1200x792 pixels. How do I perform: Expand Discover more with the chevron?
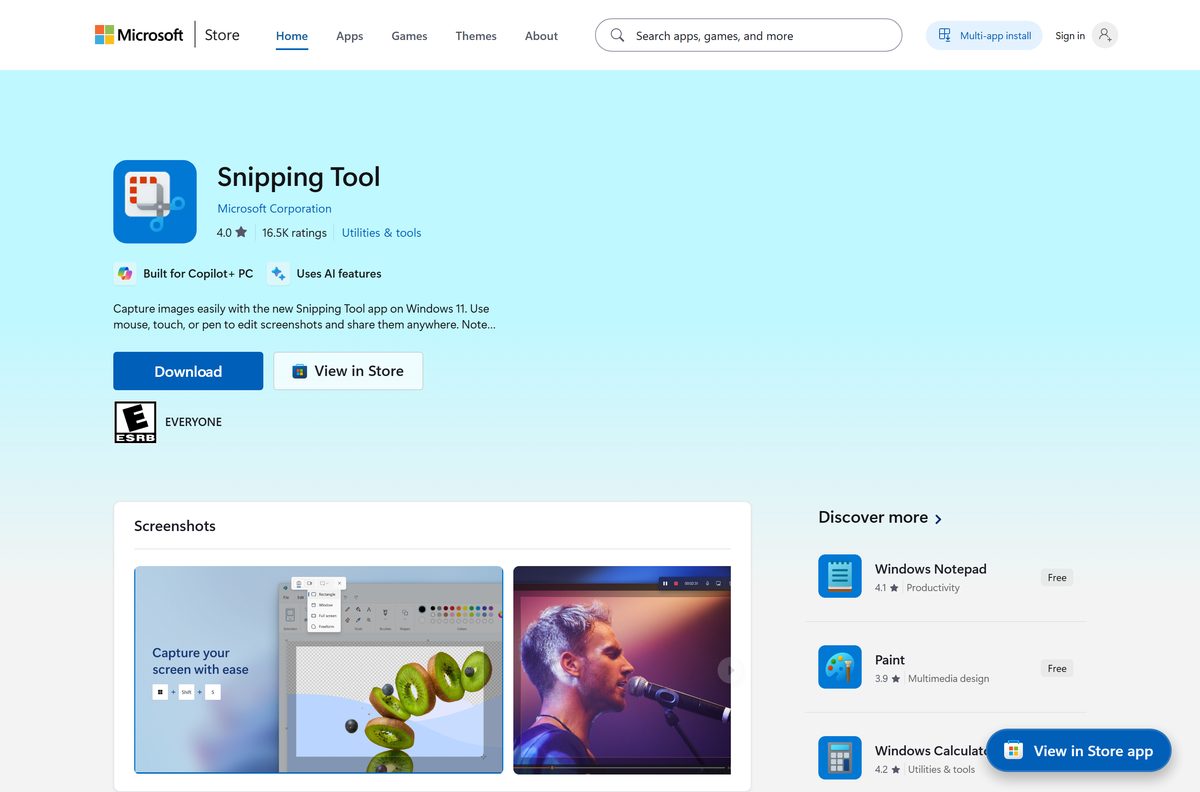pos(938,518)
